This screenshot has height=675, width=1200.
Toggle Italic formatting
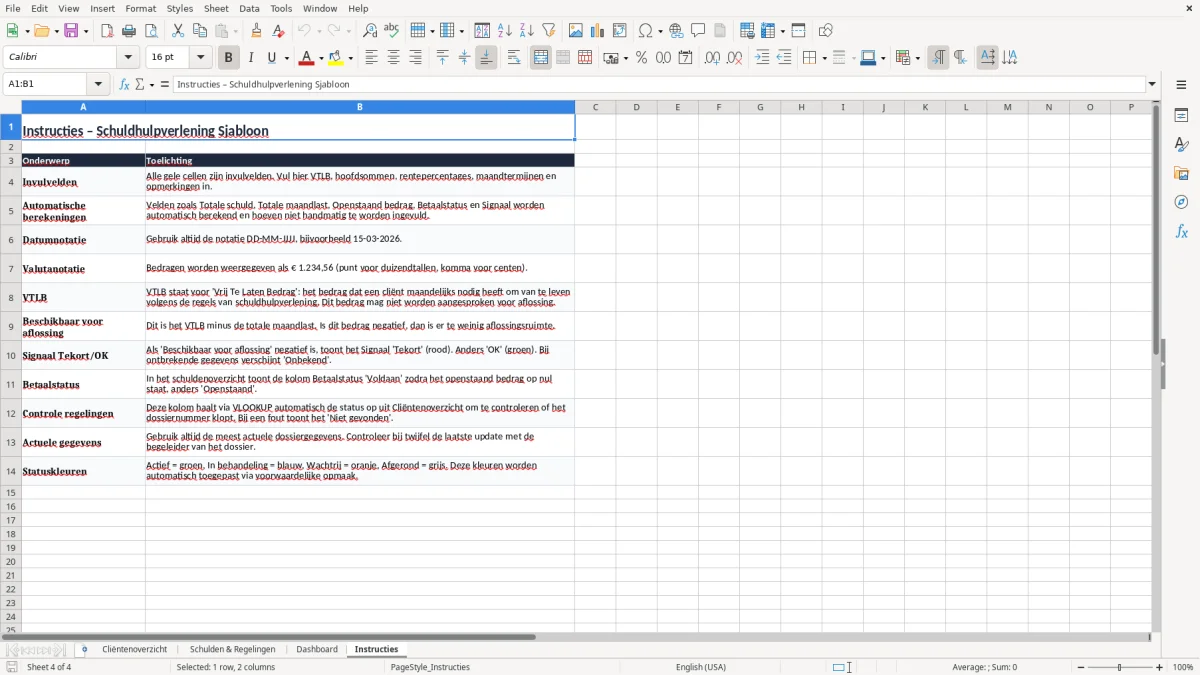pyautogui.click(x=250, y=58)
